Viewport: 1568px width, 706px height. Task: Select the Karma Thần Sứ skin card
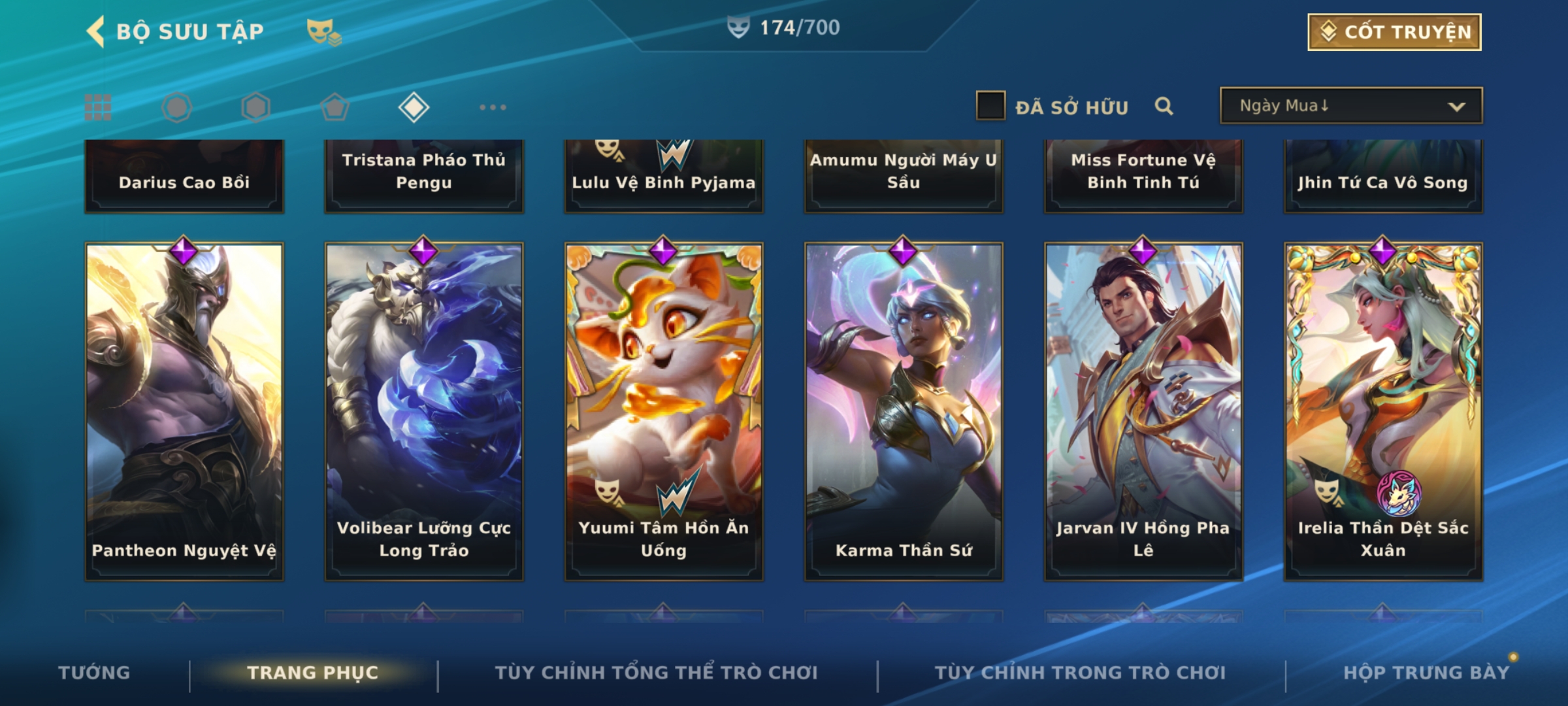click(904, 412)
